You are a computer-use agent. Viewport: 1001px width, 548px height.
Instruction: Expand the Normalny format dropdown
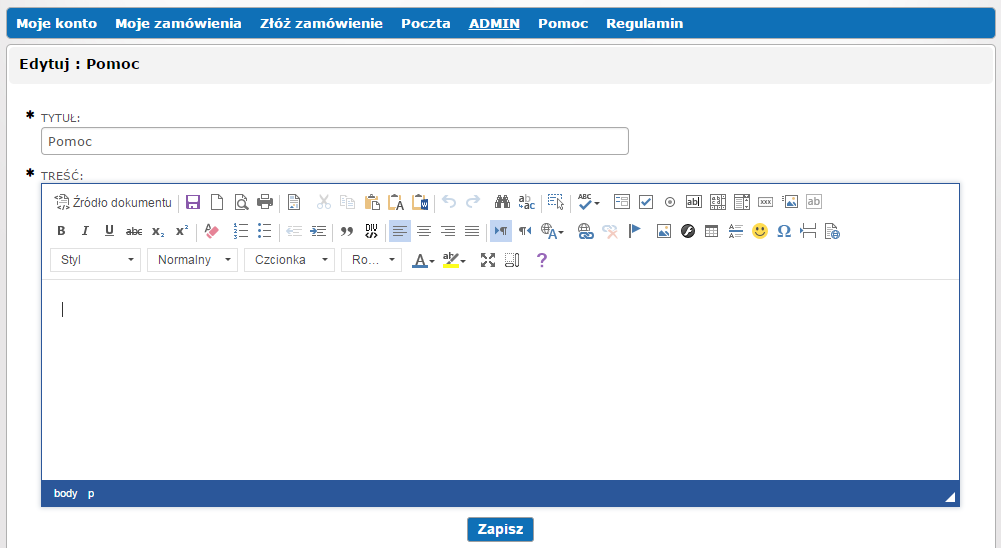click(x=192, y=260)
